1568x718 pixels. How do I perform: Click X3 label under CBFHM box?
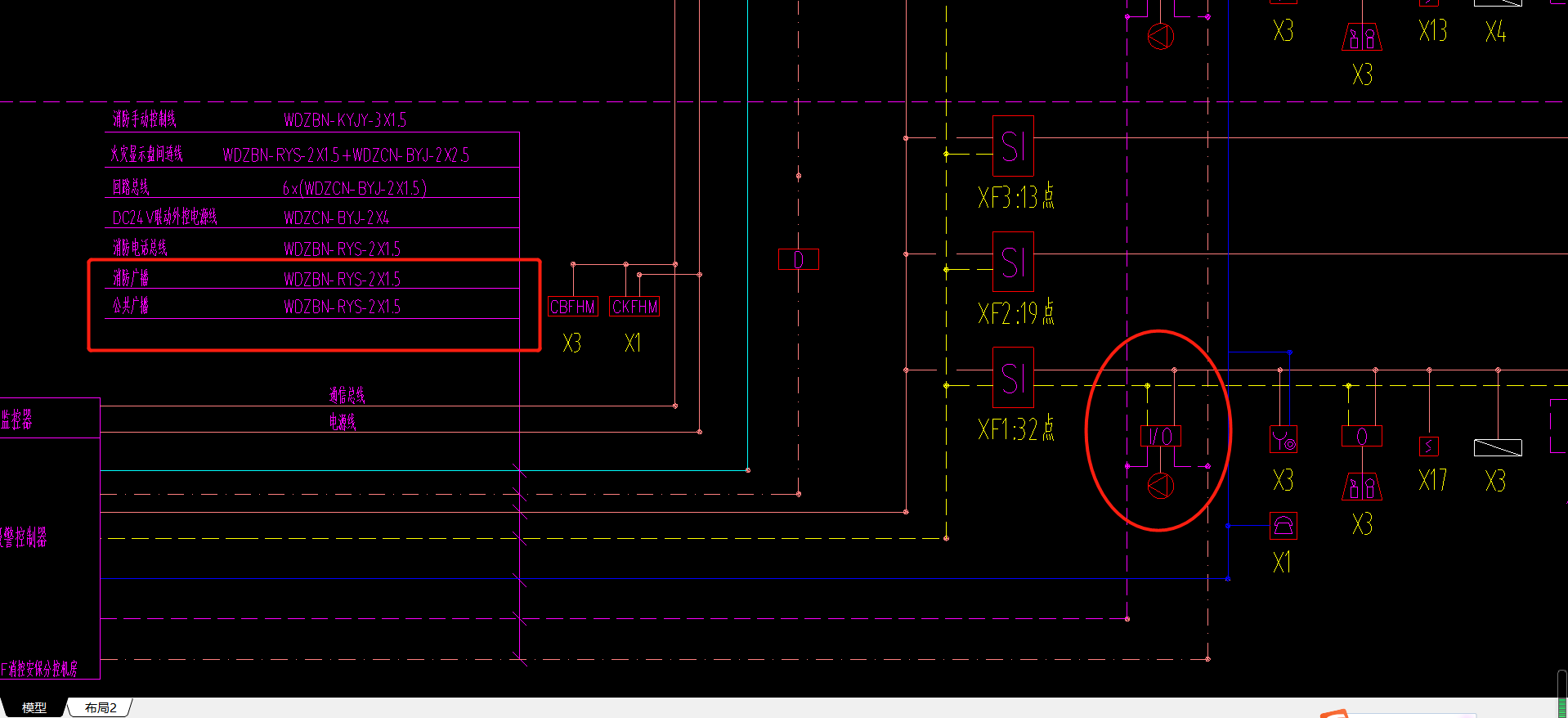coord(572,343)
